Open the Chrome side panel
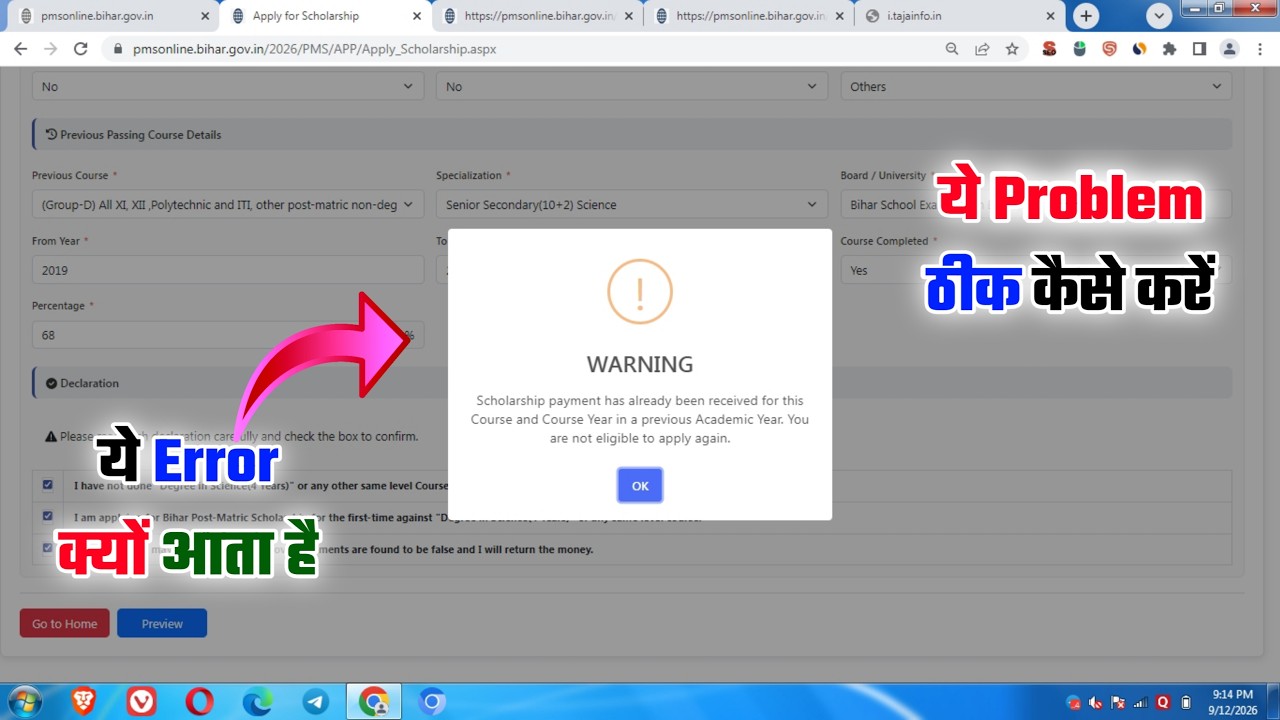This screenshot has height=720, width=1280. click(1199, 48)
